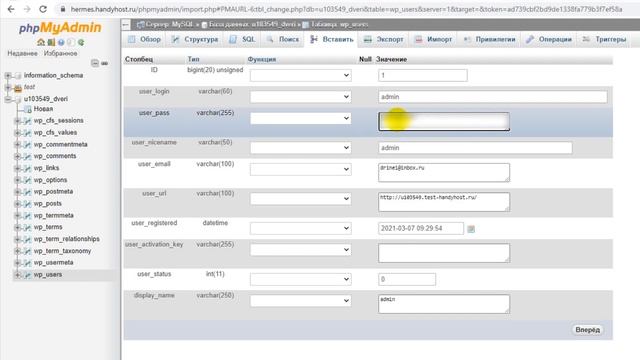Click the user_email value textarea
640x360 pixels.
444,173
